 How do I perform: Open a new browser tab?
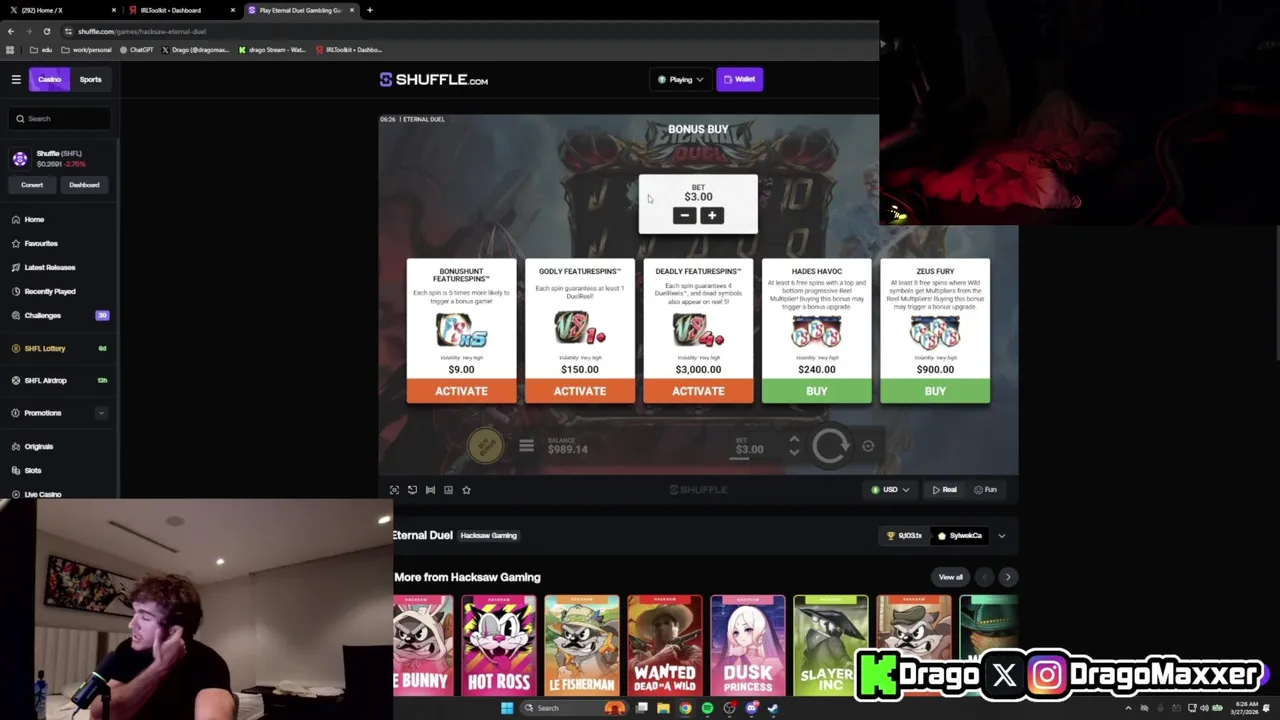(370, 10)
